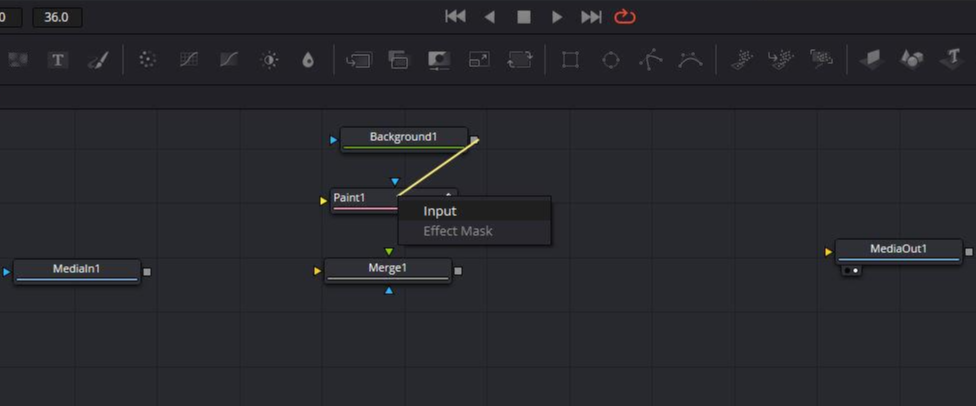976x406 pixels.
Task: Add a Color Corrector node
Action: 147,60
